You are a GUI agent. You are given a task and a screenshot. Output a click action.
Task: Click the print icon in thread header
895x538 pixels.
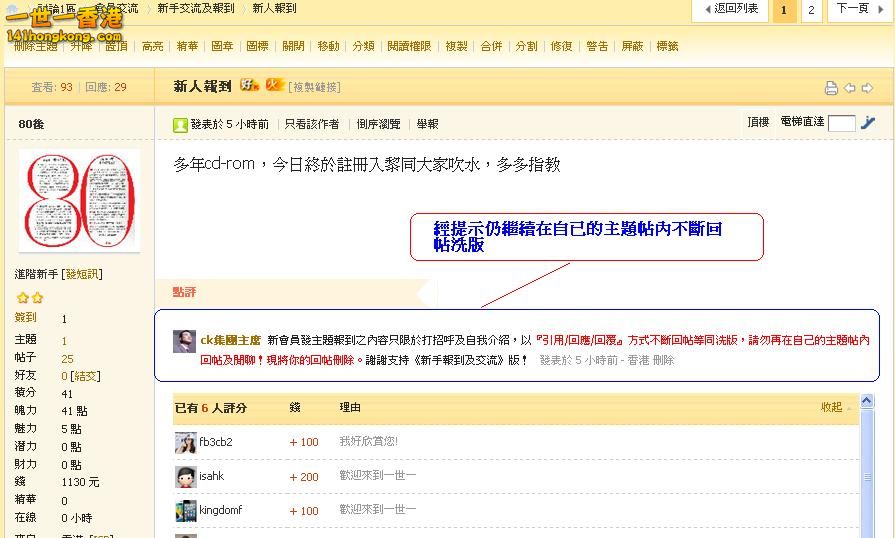pos(831,88)
